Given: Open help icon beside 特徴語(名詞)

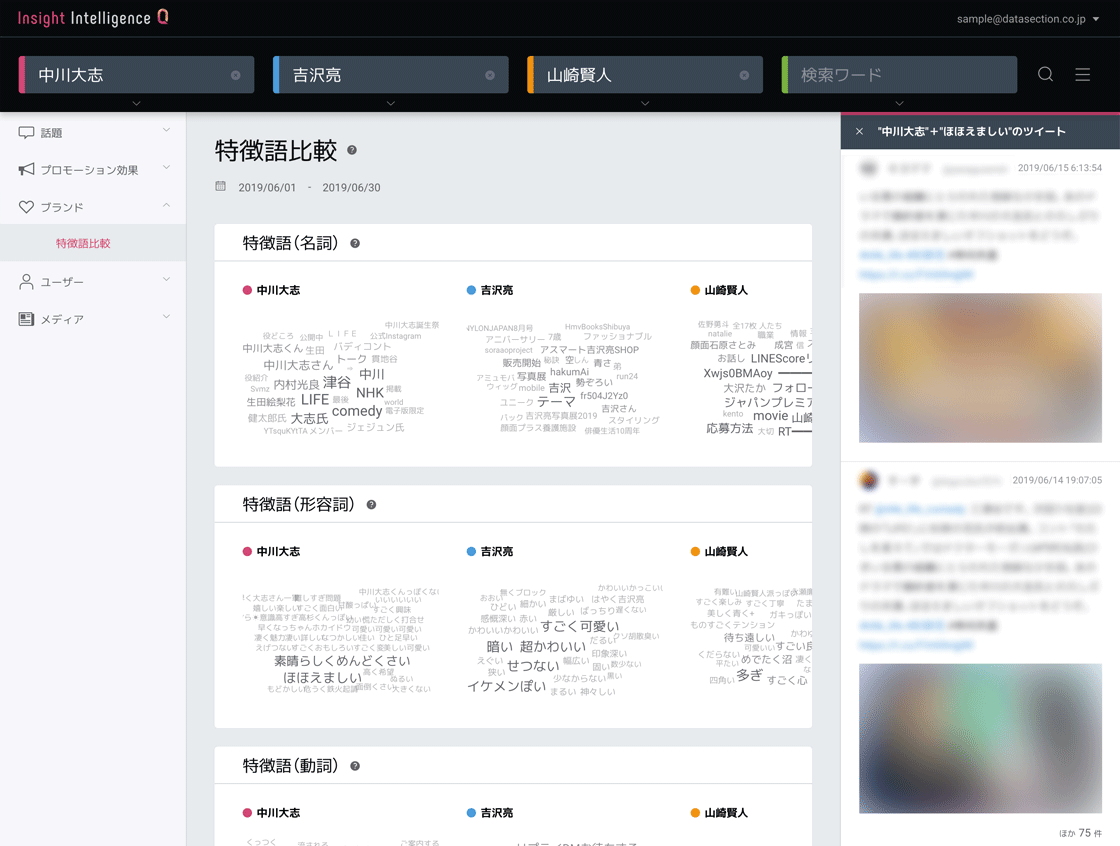Looking at the screenshot, I should click(x=354, y=244).
